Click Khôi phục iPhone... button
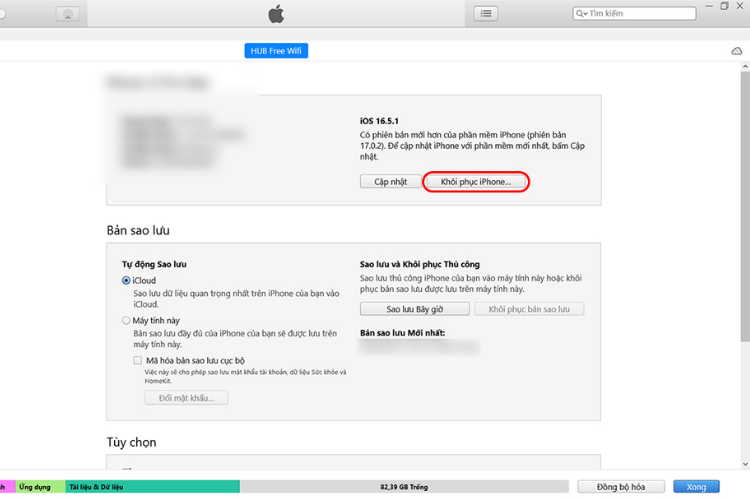This screenshot has width=750, height=500. (x=476, y=182)
